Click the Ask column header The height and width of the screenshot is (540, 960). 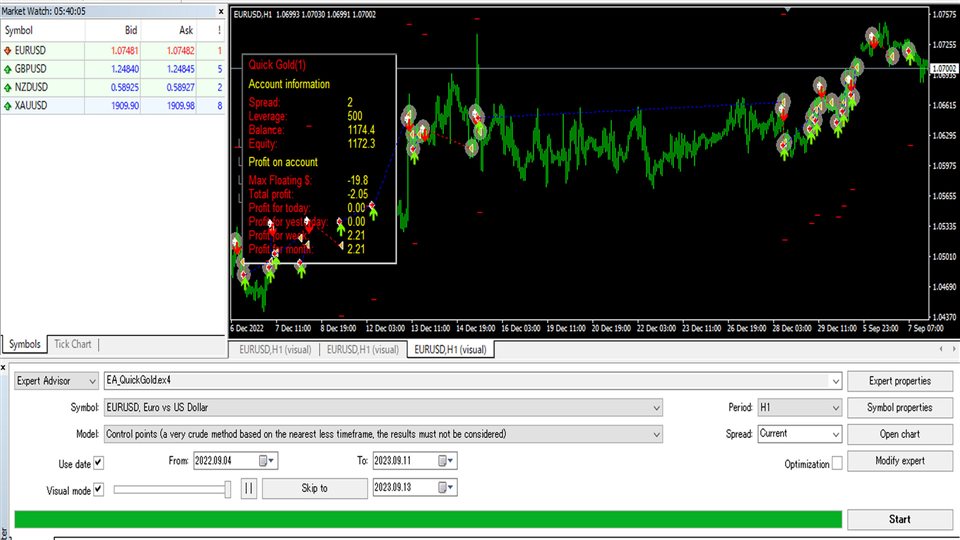point(186,31)
